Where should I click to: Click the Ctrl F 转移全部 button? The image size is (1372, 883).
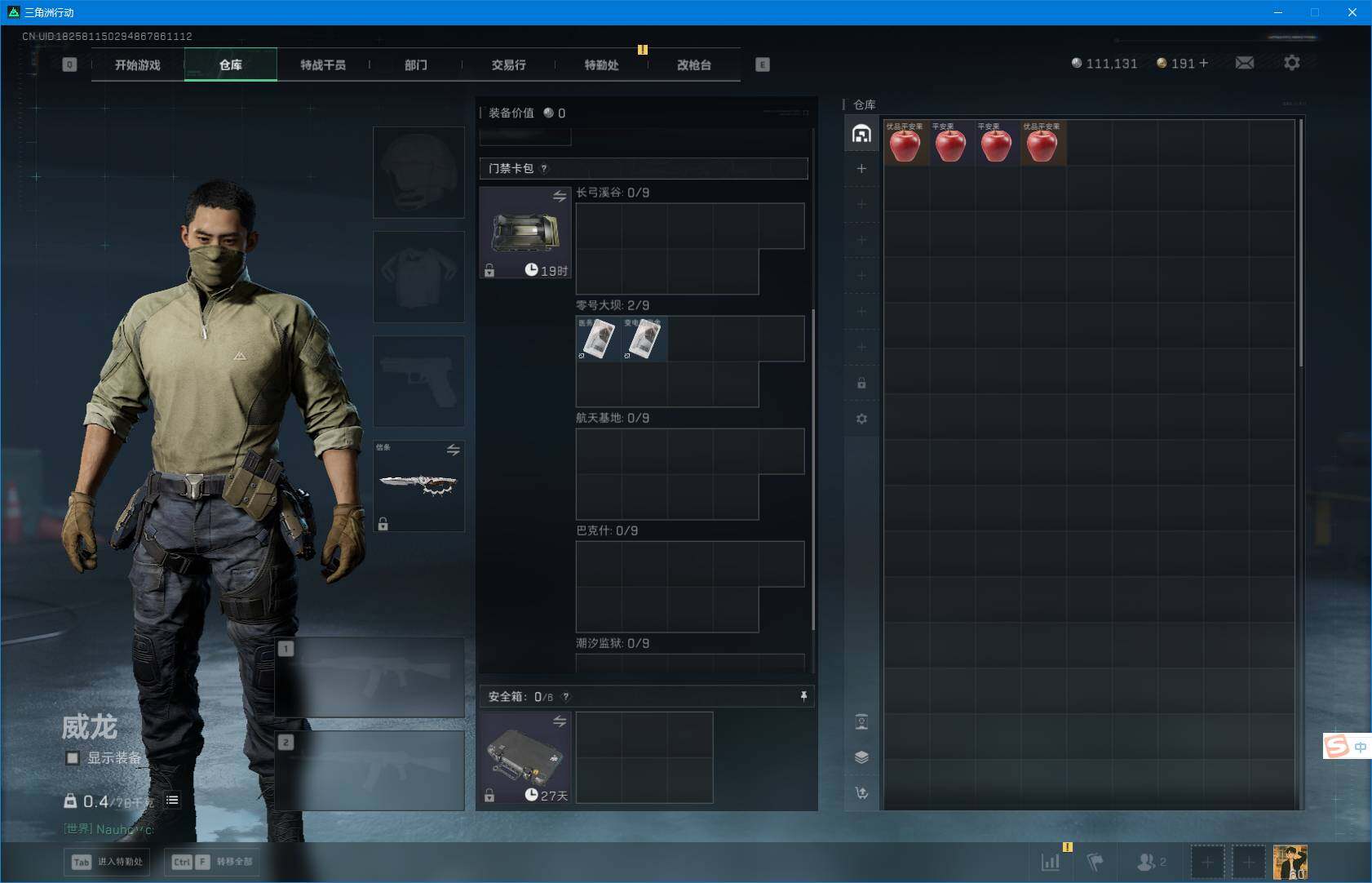[x=214, y=862]
